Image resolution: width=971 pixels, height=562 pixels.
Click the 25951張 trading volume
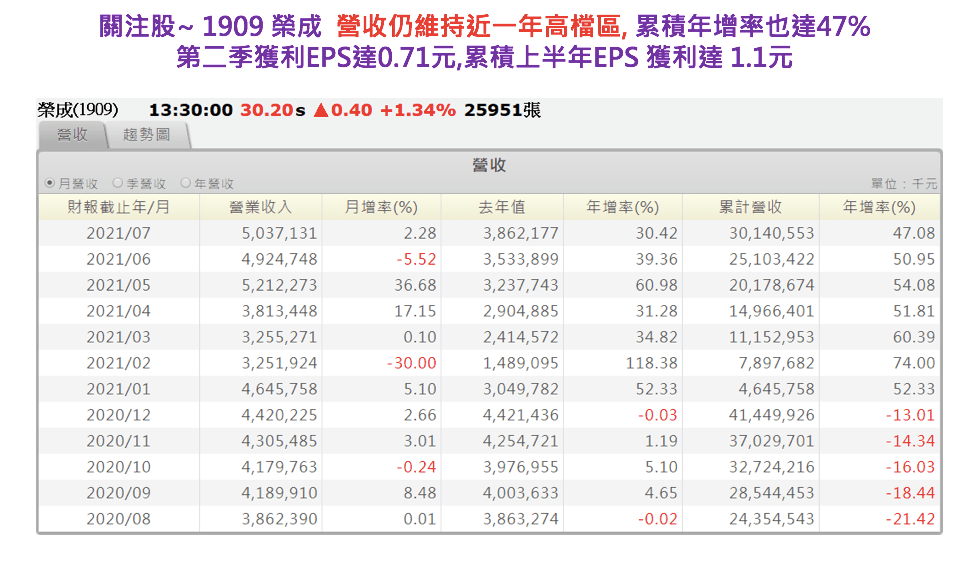pyautogui.click(x=504, y=110)
